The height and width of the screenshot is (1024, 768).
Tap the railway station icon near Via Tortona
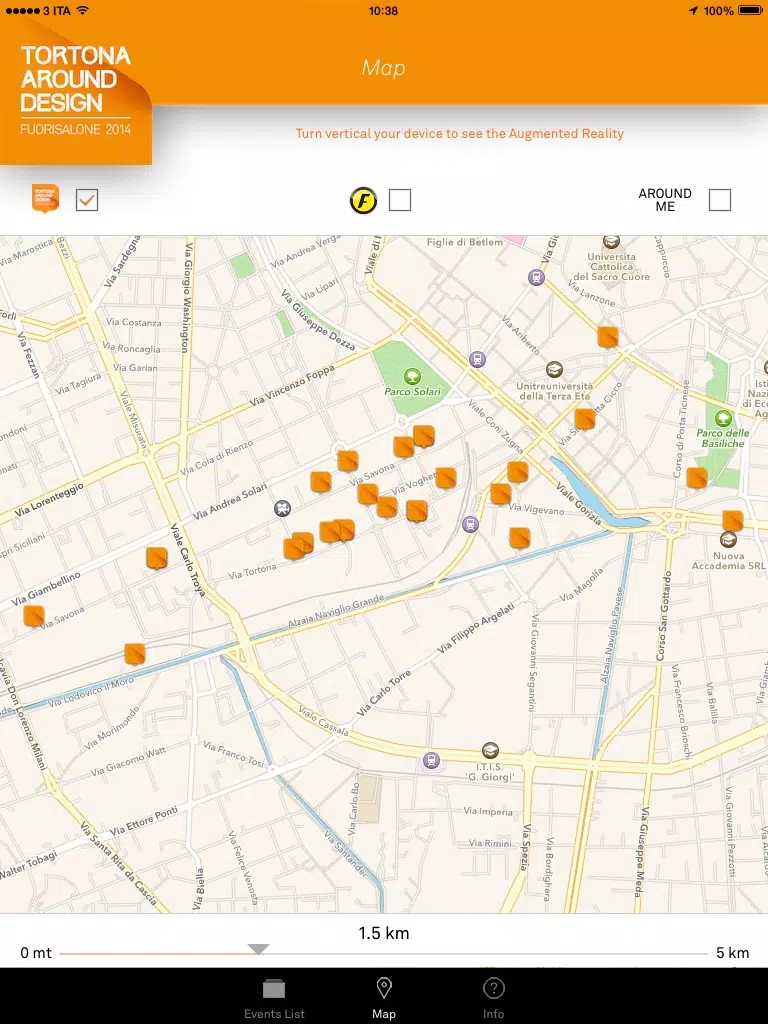[470, 524]
